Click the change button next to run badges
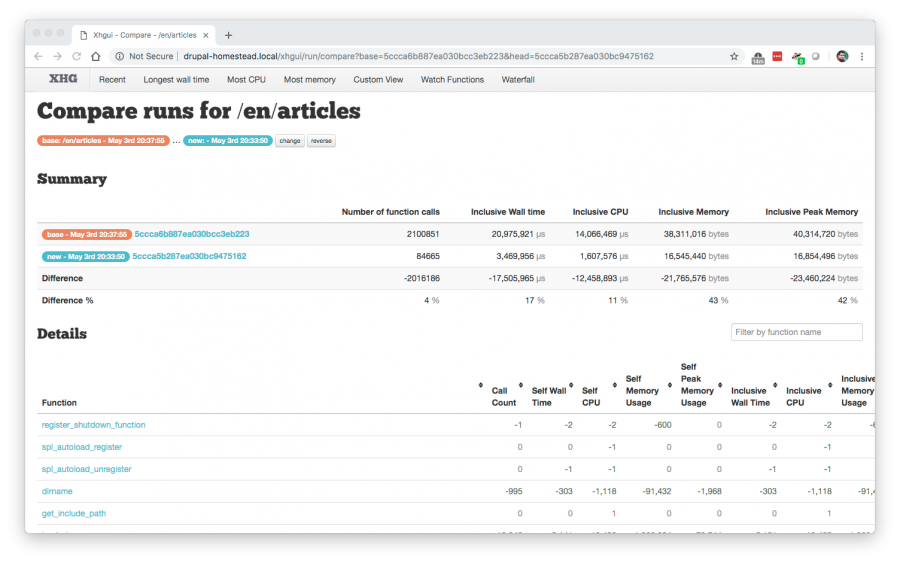Viewport: 900px width, 563px height. pyautogui.click(x=290, y=141)
